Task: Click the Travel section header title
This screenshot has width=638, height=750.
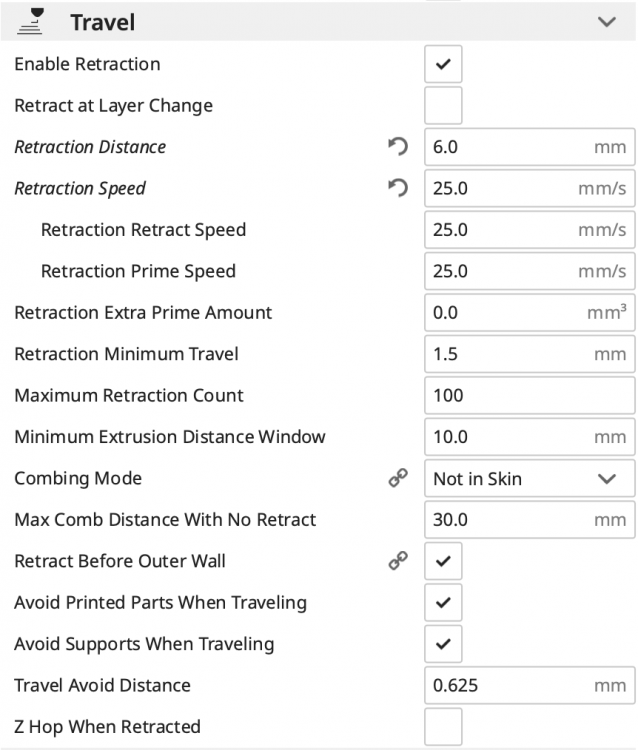Action: pos(102,22)
